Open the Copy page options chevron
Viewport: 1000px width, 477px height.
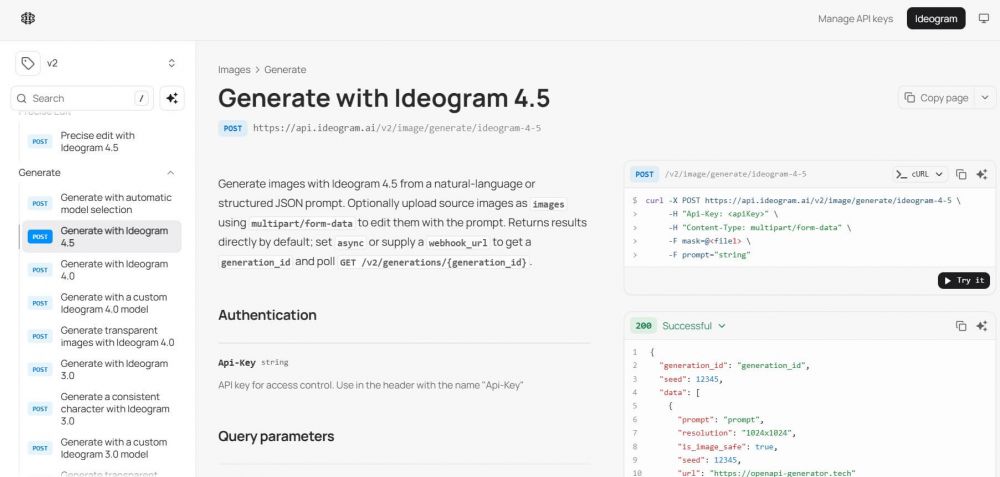coord(985,98)
